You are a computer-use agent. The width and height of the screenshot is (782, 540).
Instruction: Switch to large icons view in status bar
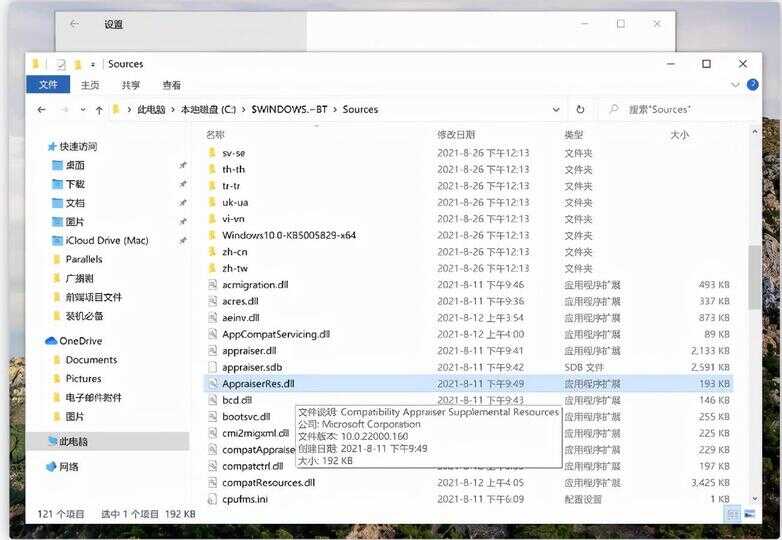749,514
